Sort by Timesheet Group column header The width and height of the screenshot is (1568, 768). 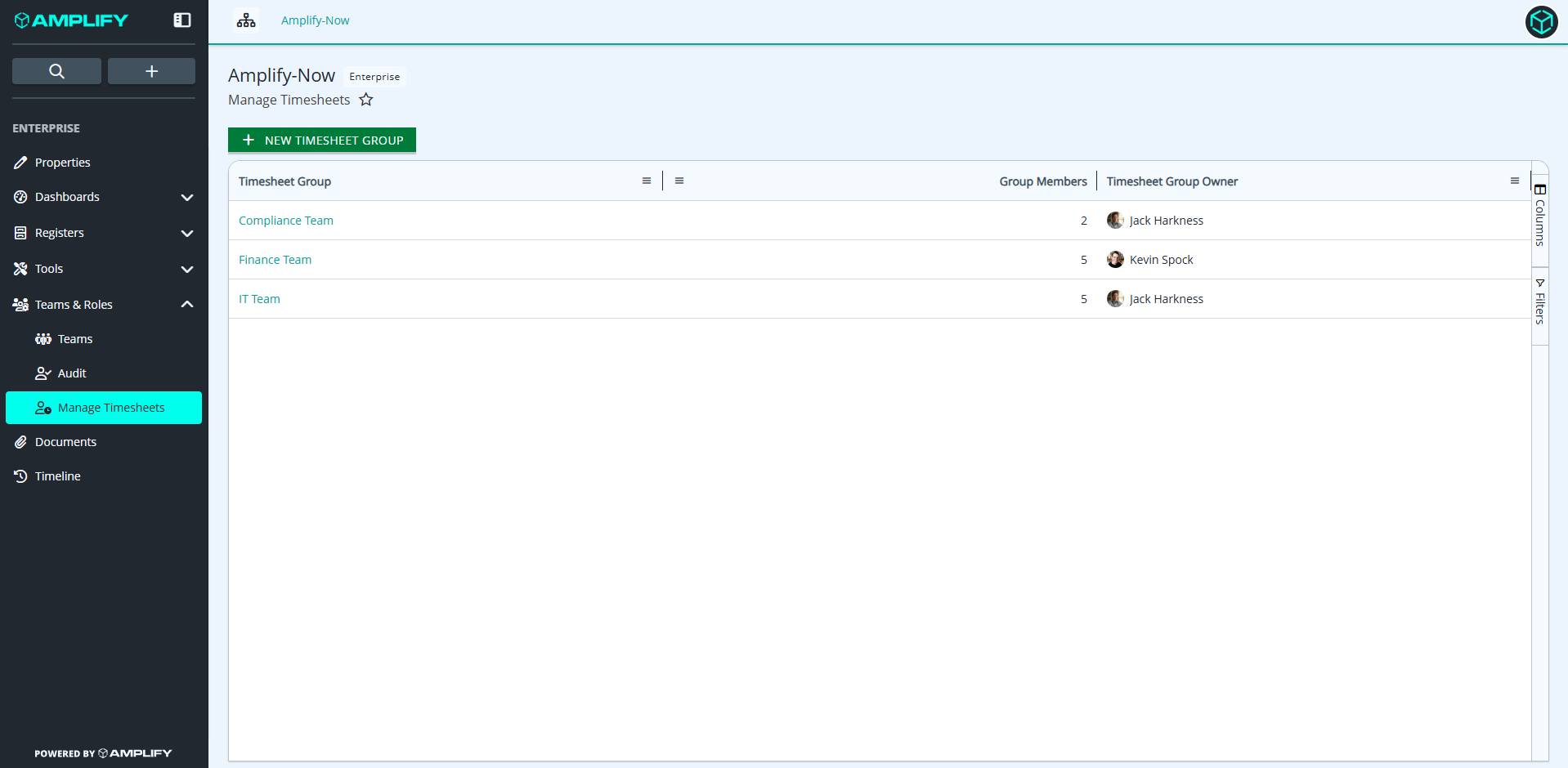(284, 181)
